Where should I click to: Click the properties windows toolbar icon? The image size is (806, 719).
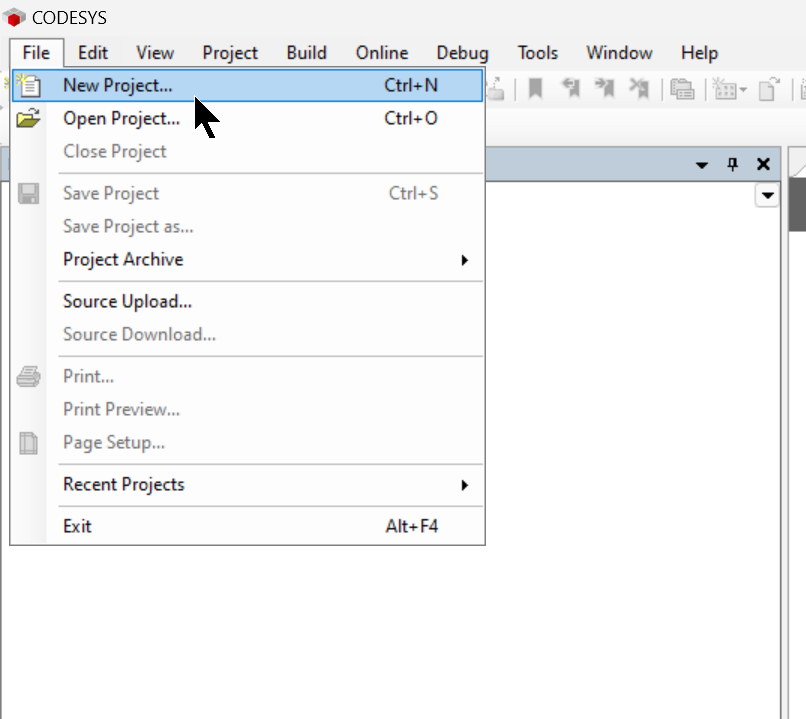(682, 89)
